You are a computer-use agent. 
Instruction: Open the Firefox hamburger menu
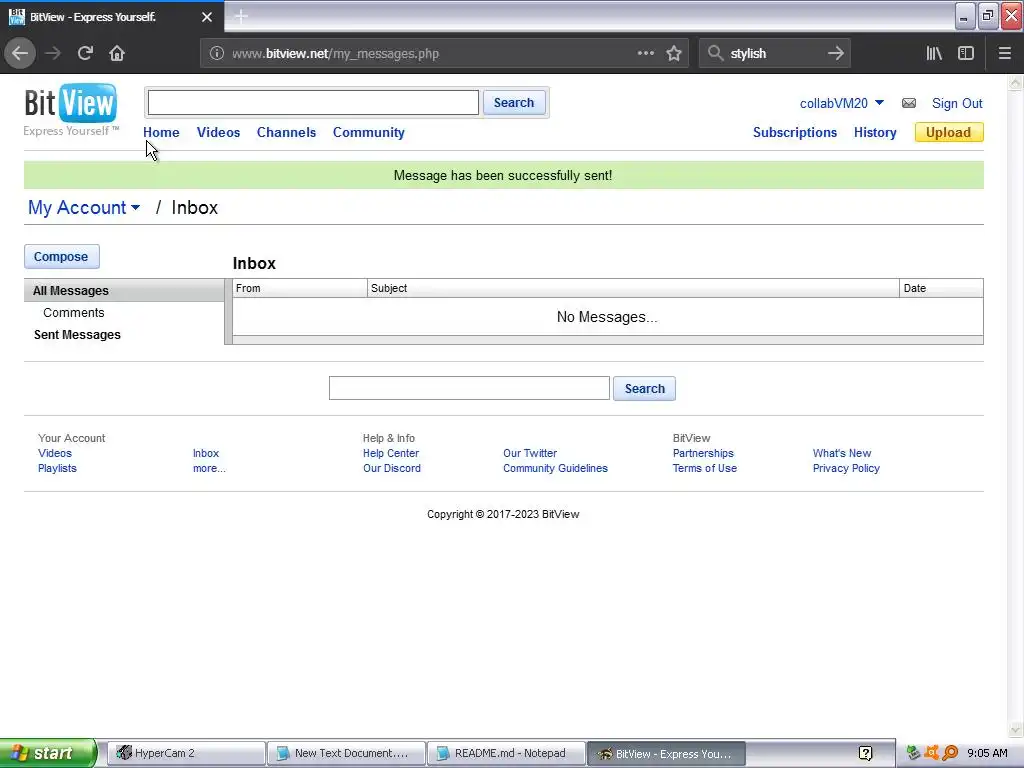1004,54
